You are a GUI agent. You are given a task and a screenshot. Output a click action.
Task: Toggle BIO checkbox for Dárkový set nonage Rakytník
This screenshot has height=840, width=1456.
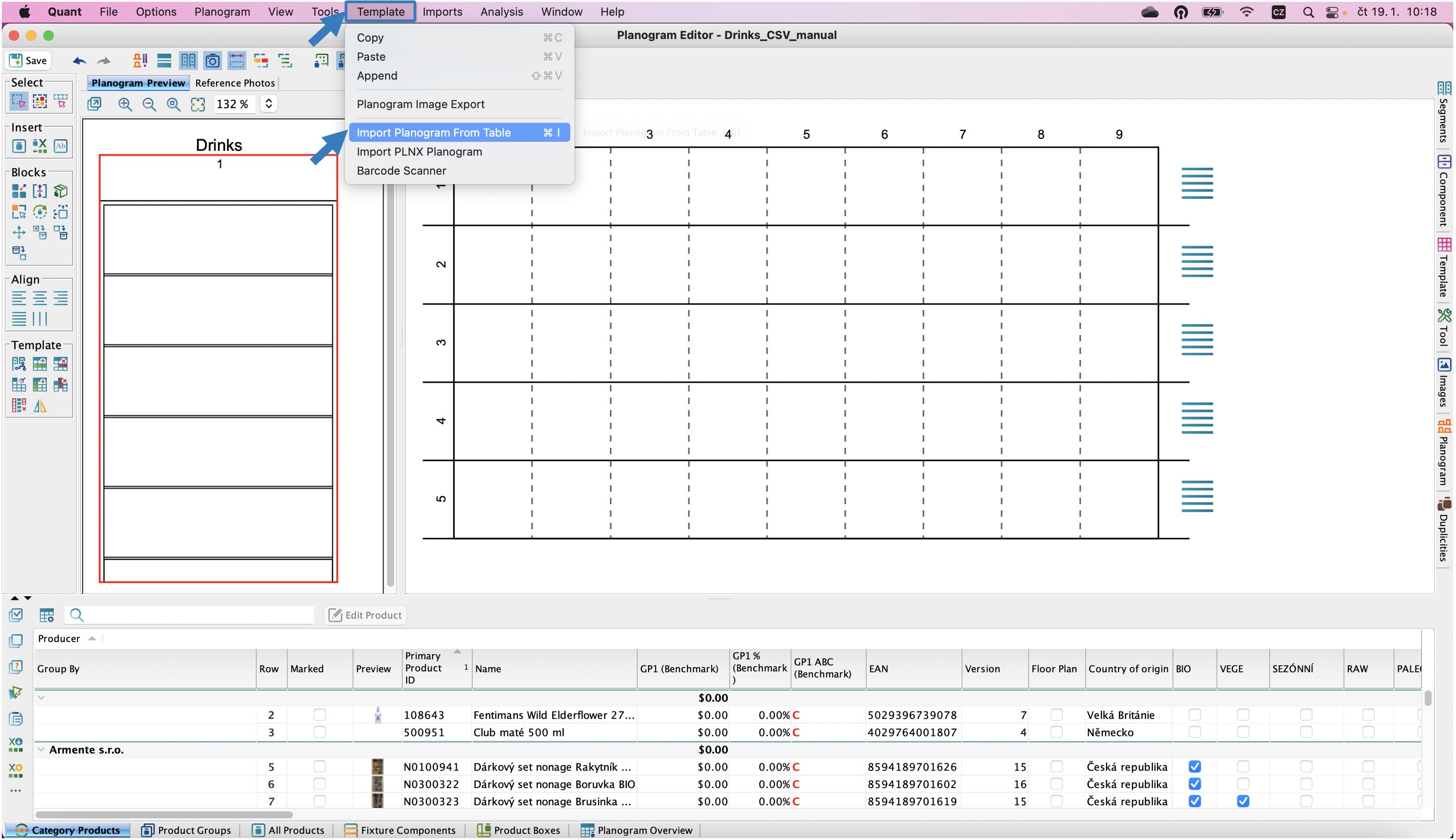tap(1195, 767)
